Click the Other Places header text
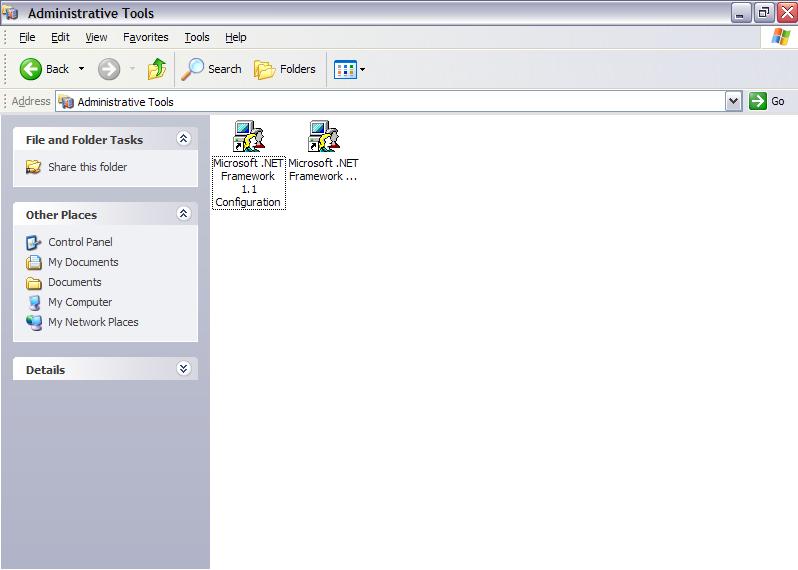This screenshot has width=798, height=570. click(61, 215)
